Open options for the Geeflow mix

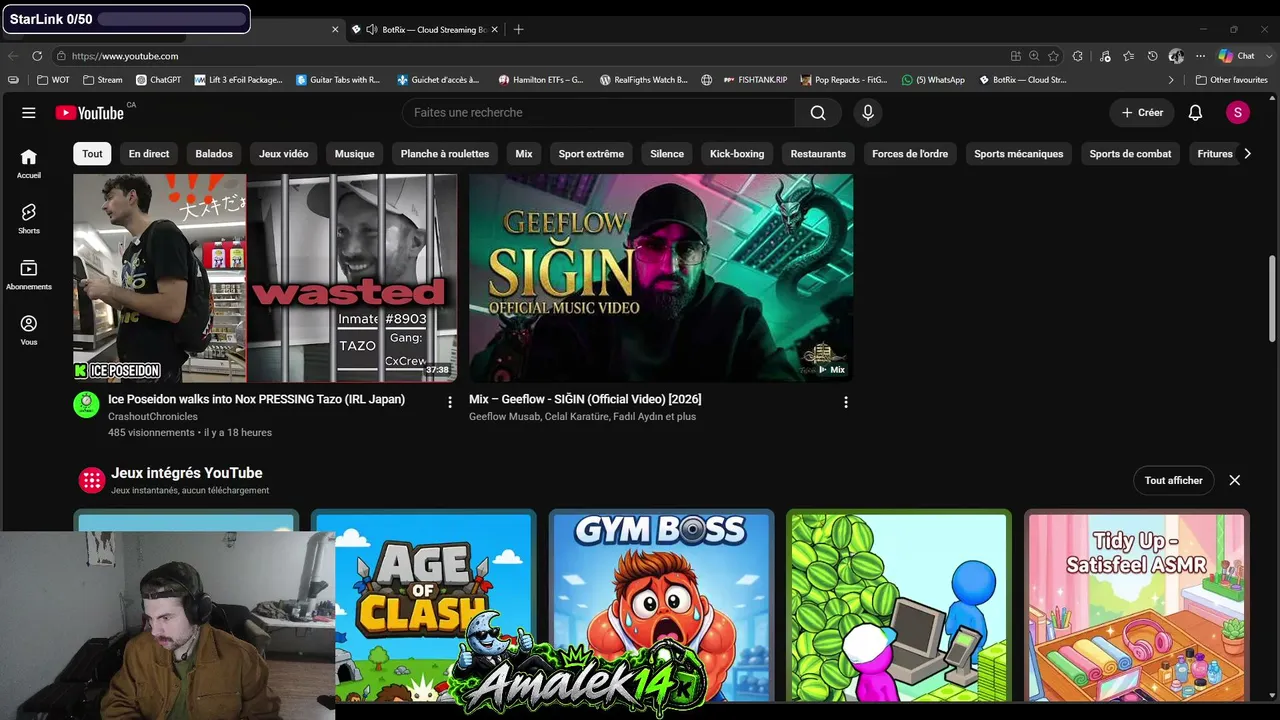point(846,402)
